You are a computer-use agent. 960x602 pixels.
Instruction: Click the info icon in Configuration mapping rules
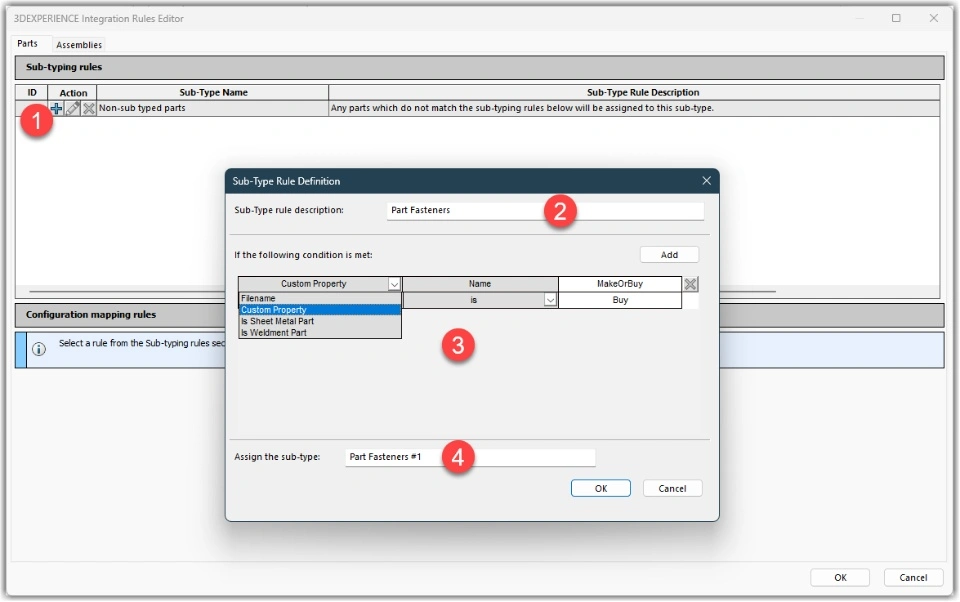(x=39, y=349)
